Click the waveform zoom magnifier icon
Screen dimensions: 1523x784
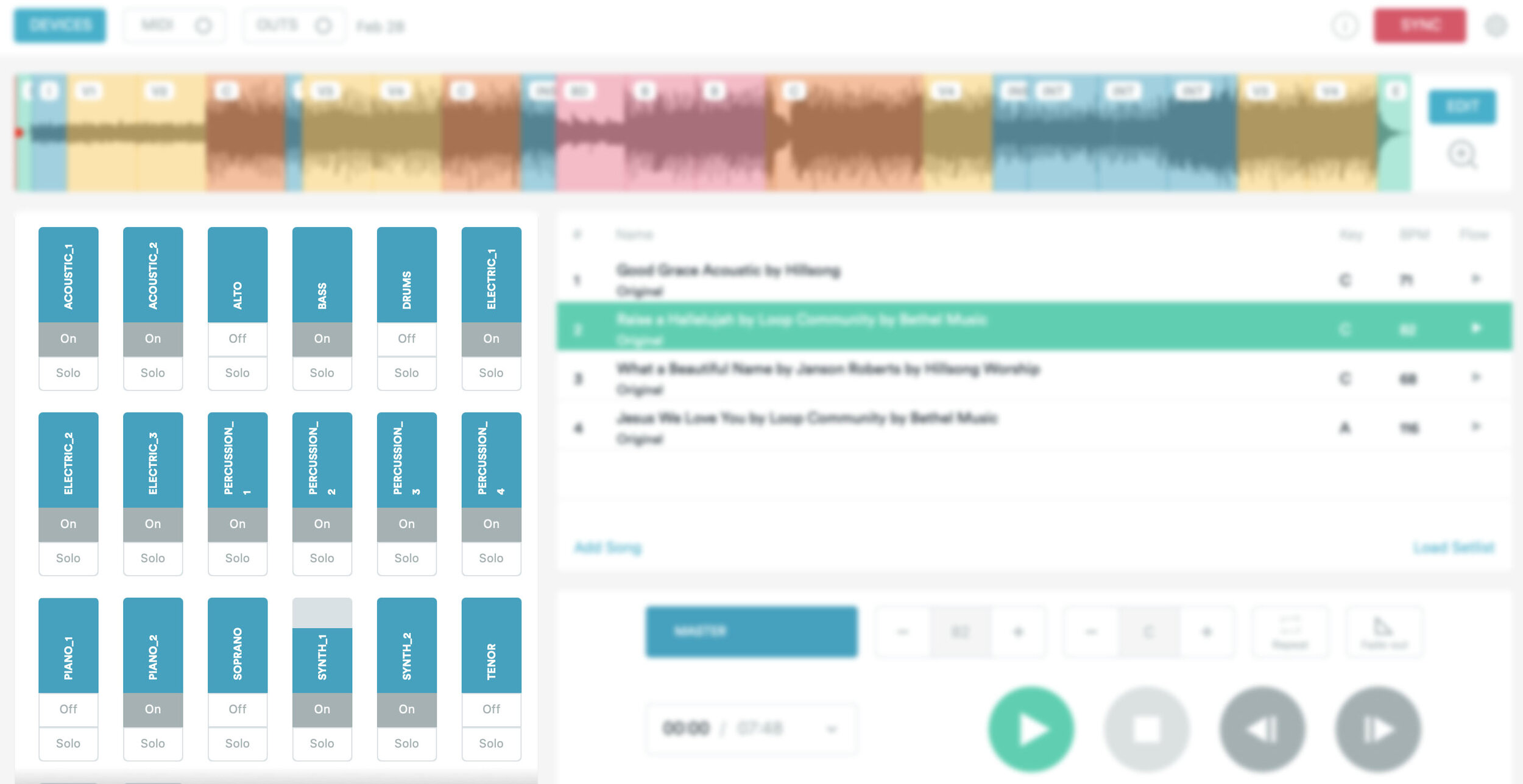pos(1461,154)
